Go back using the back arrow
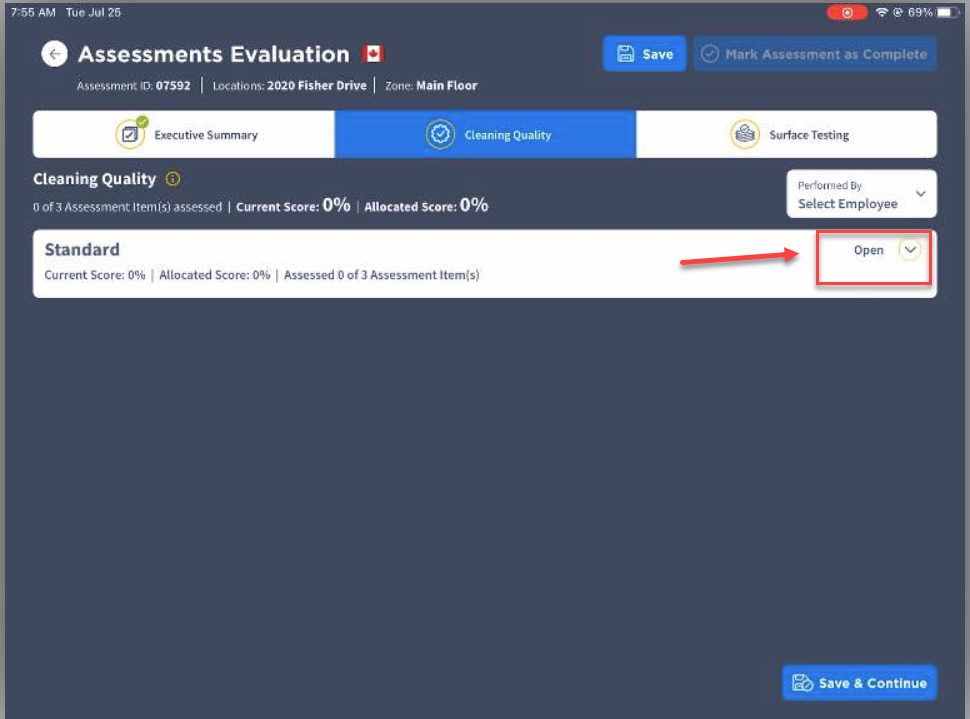Image resolution: width=970 pixels, height=719 pixels. click(x=54, y=54)
